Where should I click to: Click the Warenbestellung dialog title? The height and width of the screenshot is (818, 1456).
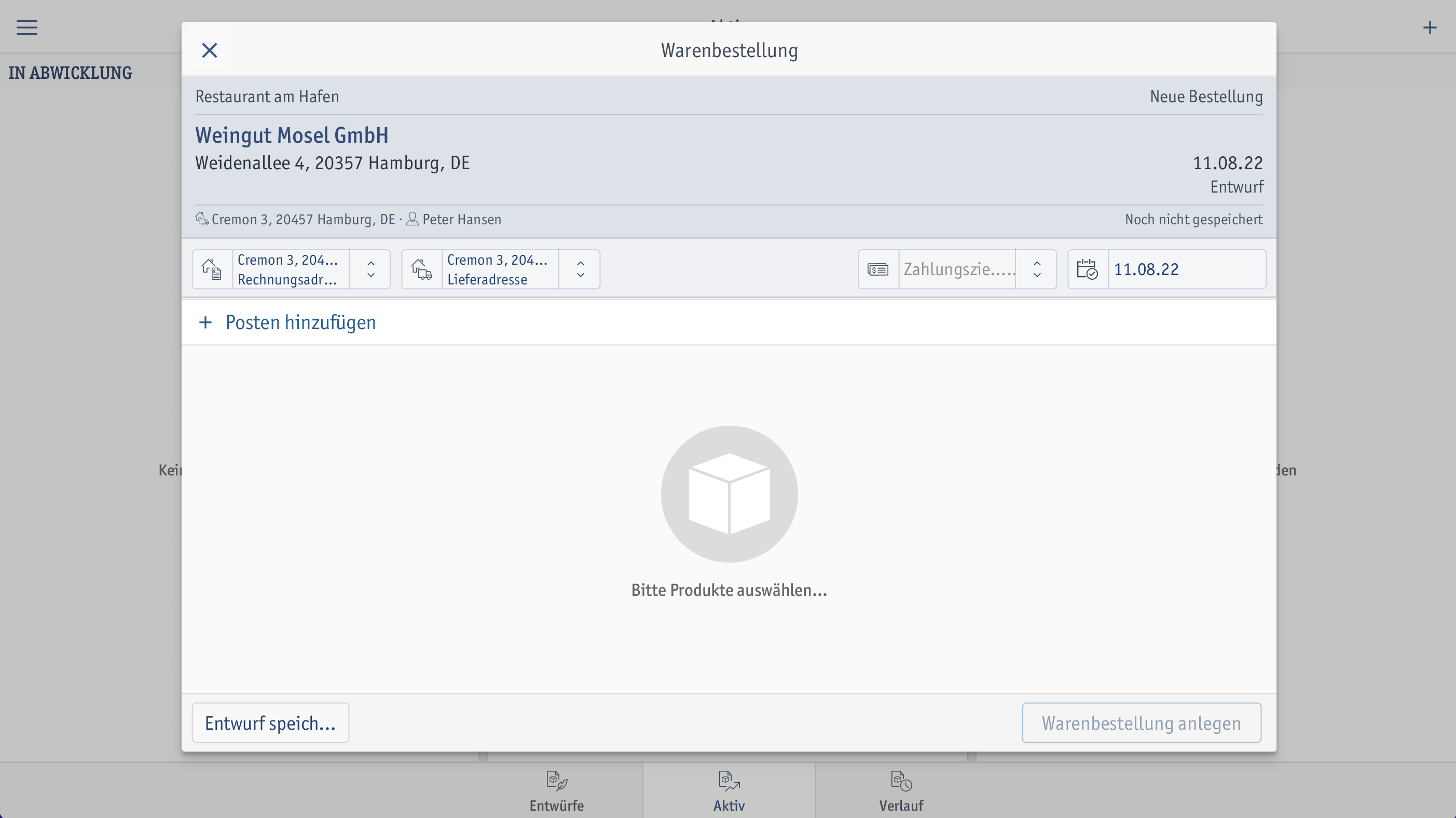tap(729, 50)
